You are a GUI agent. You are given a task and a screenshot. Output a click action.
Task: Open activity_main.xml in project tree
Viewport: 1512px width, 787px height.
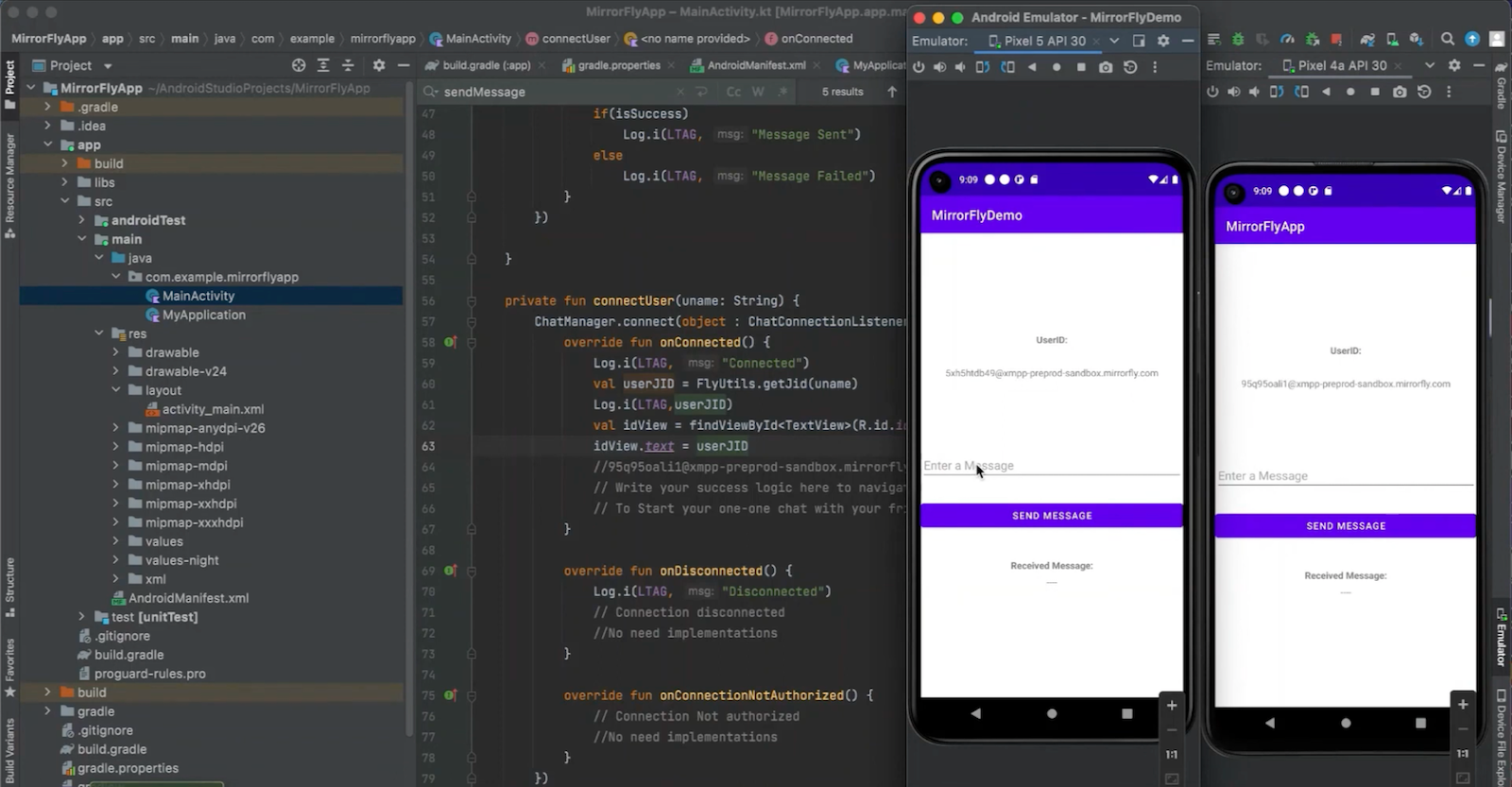tap(205, 409)
